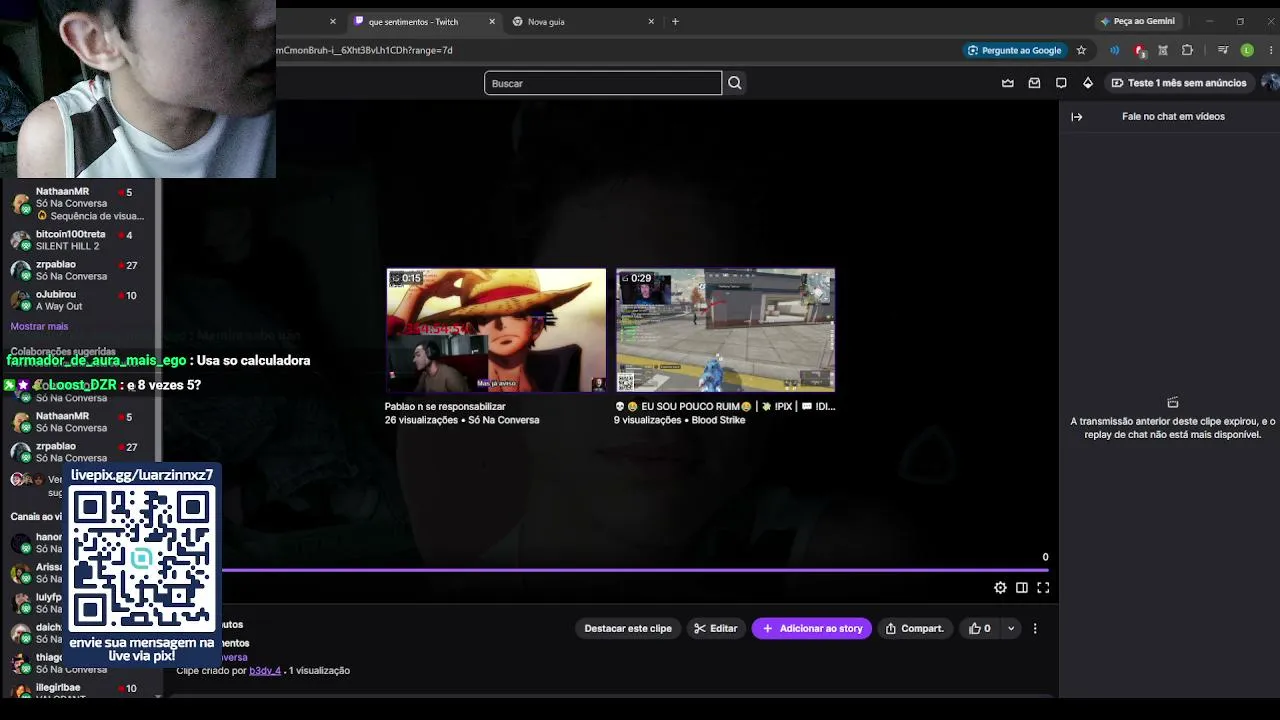Open the notifications inbox icon
This screenshot has height=720, width=1280.
(x=1035, y=83)
